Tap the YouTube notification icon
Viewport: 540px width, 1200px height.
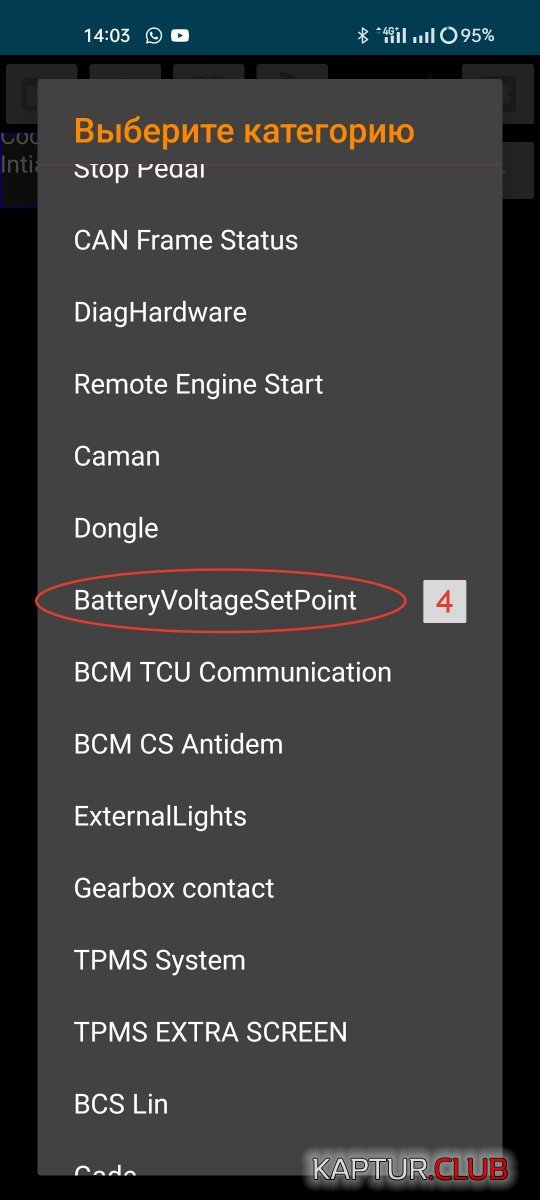pos(180,35)
